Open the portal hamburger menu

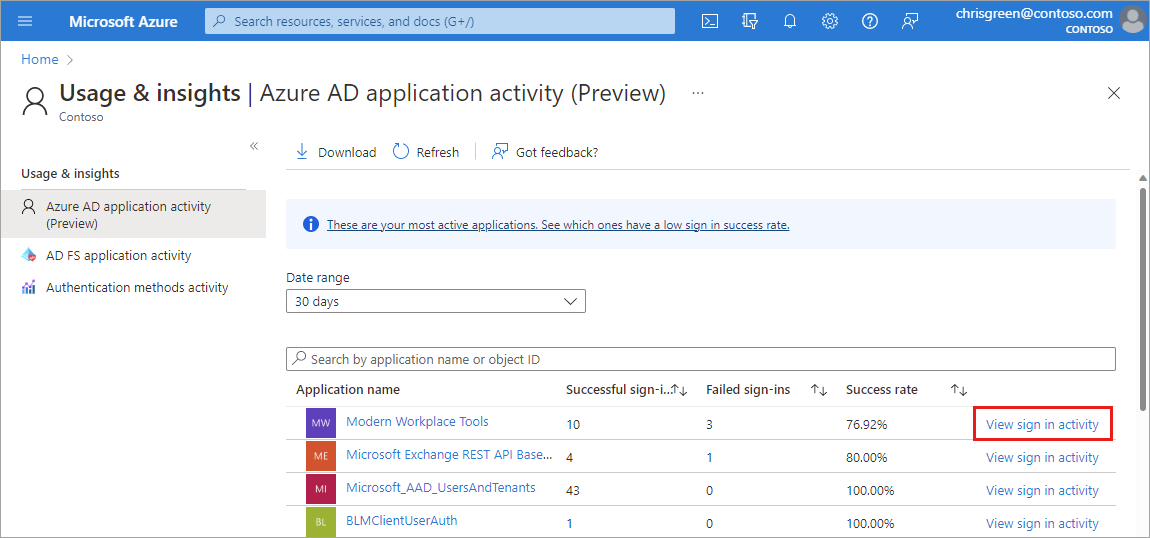tap(25, 21)
